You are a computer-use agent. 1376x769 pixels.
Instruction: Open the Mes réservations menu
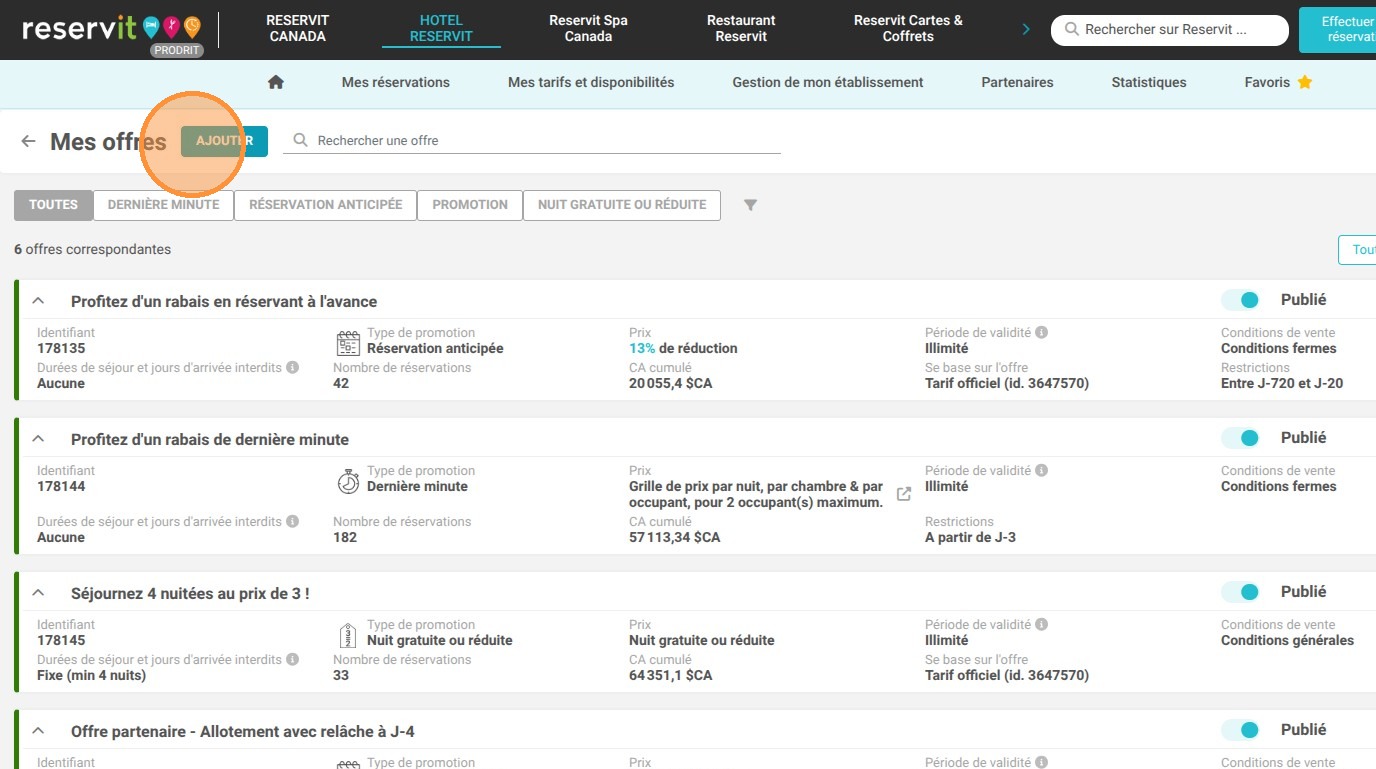point(396,82)
